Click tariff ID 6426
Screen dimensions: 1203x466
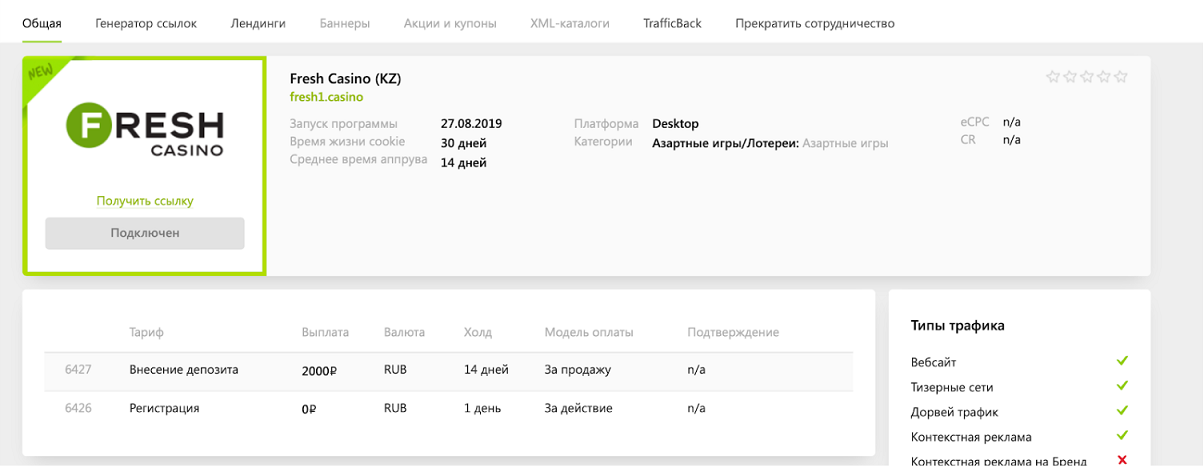(x=78, y=408)
